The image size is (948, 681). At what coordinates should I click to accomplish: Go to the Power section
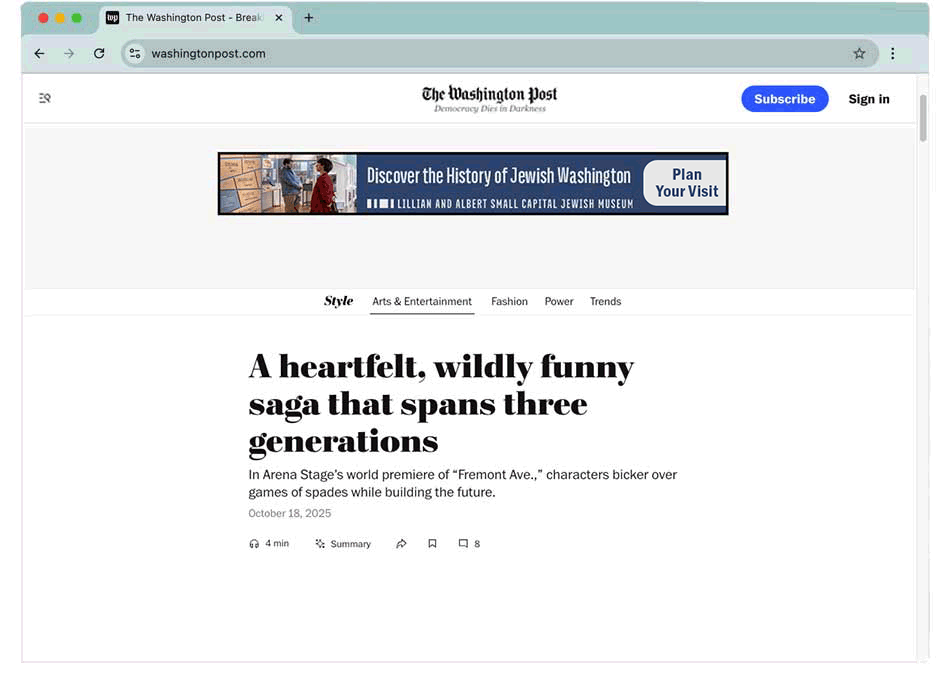pyautogui.click(x=559, y=302)
